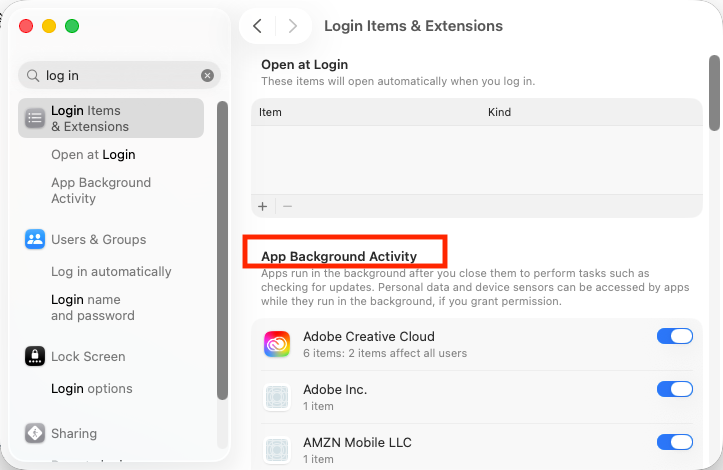Go back with the left chevron
The width and height of the screenshot is (723, 470).
tap(257, 26)
